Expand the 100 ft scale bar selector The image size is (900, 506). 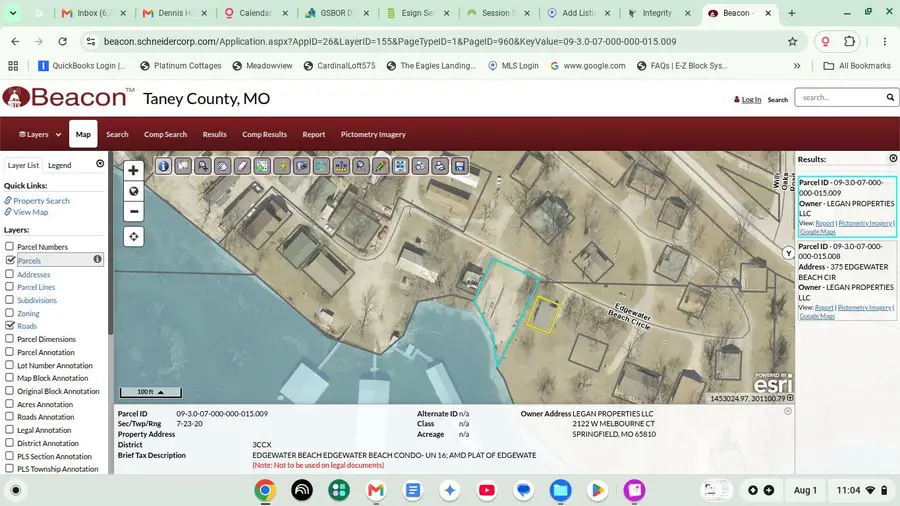click(150, 392)
